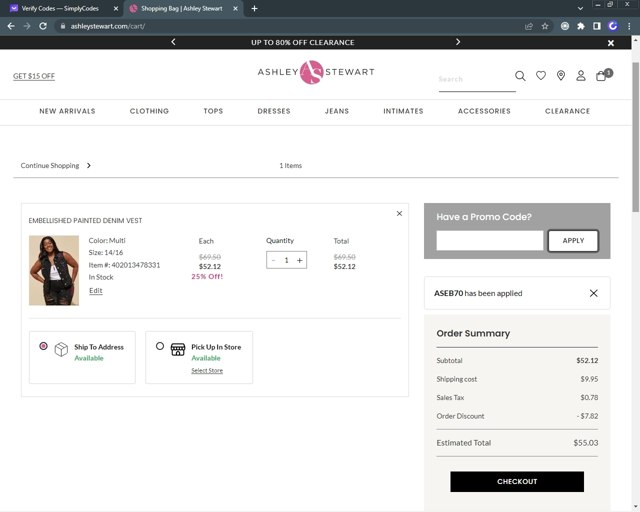Viewport: 640px width, 512px height.
Task: Click the page vertical scrollbar
Action: [635, 137]
